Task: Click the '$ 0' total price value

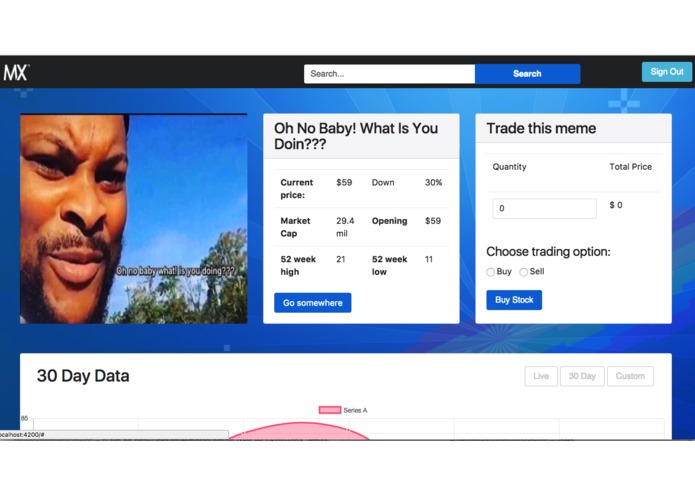Action: click(x=616, y=205)
